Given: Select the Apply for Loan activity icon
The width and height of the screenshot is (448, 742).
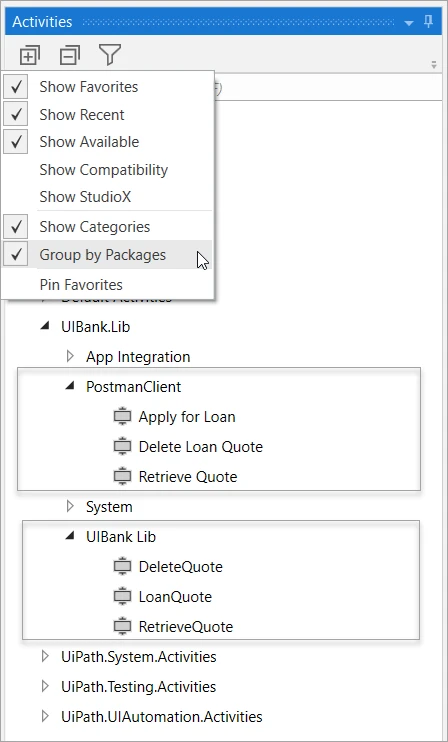Looking at the screenshot, I should [x=123, y=417].
